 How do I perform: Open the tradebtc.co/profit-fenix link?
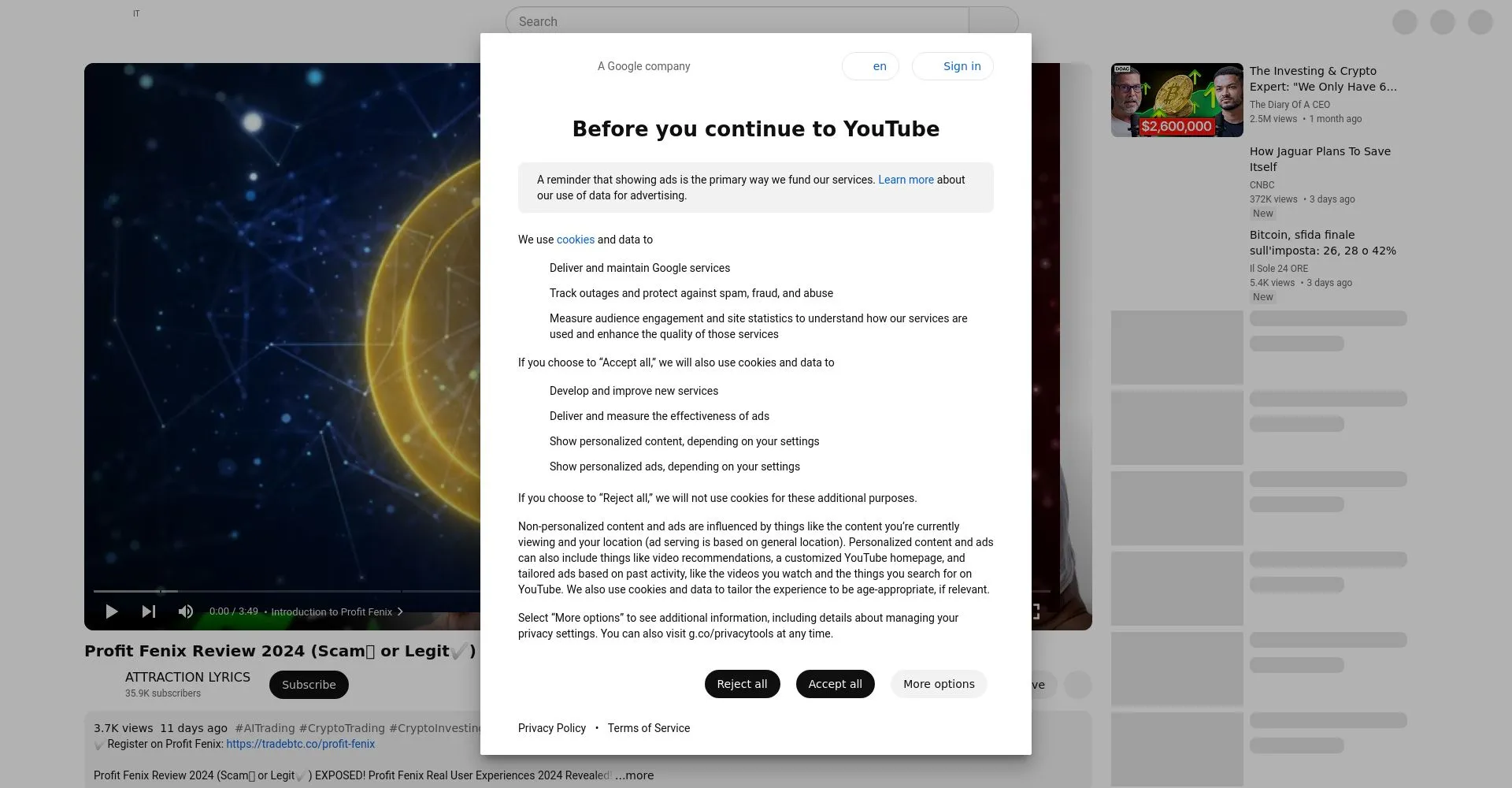point(300,744)
